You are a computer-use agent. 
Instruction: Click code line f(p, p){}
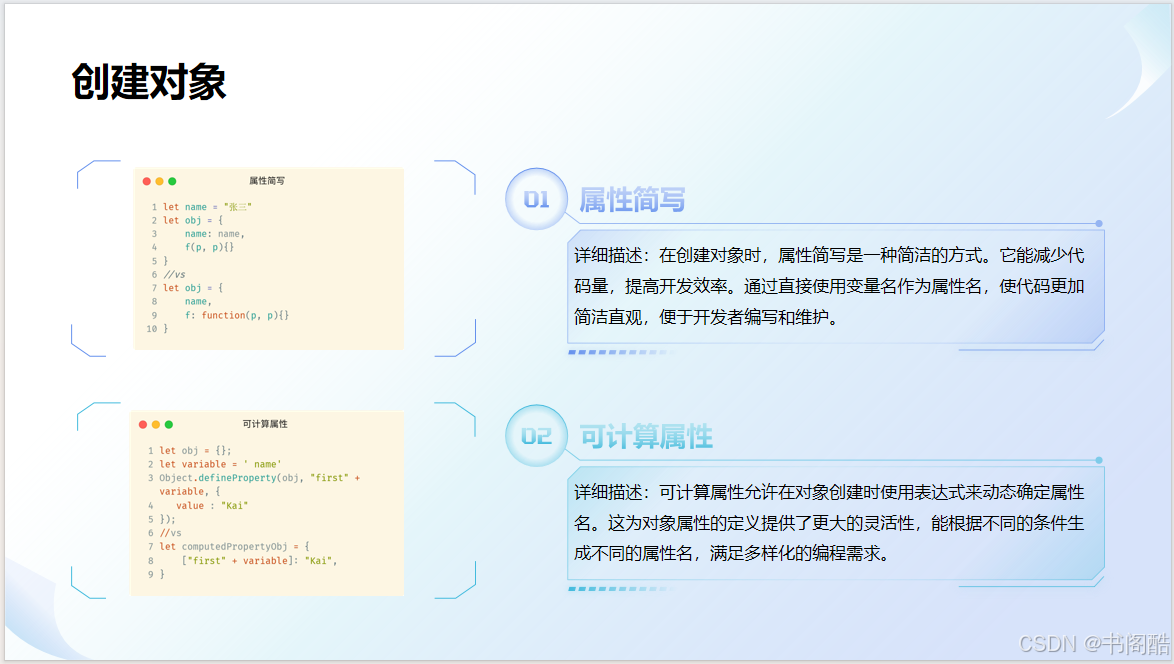[210, 247]
